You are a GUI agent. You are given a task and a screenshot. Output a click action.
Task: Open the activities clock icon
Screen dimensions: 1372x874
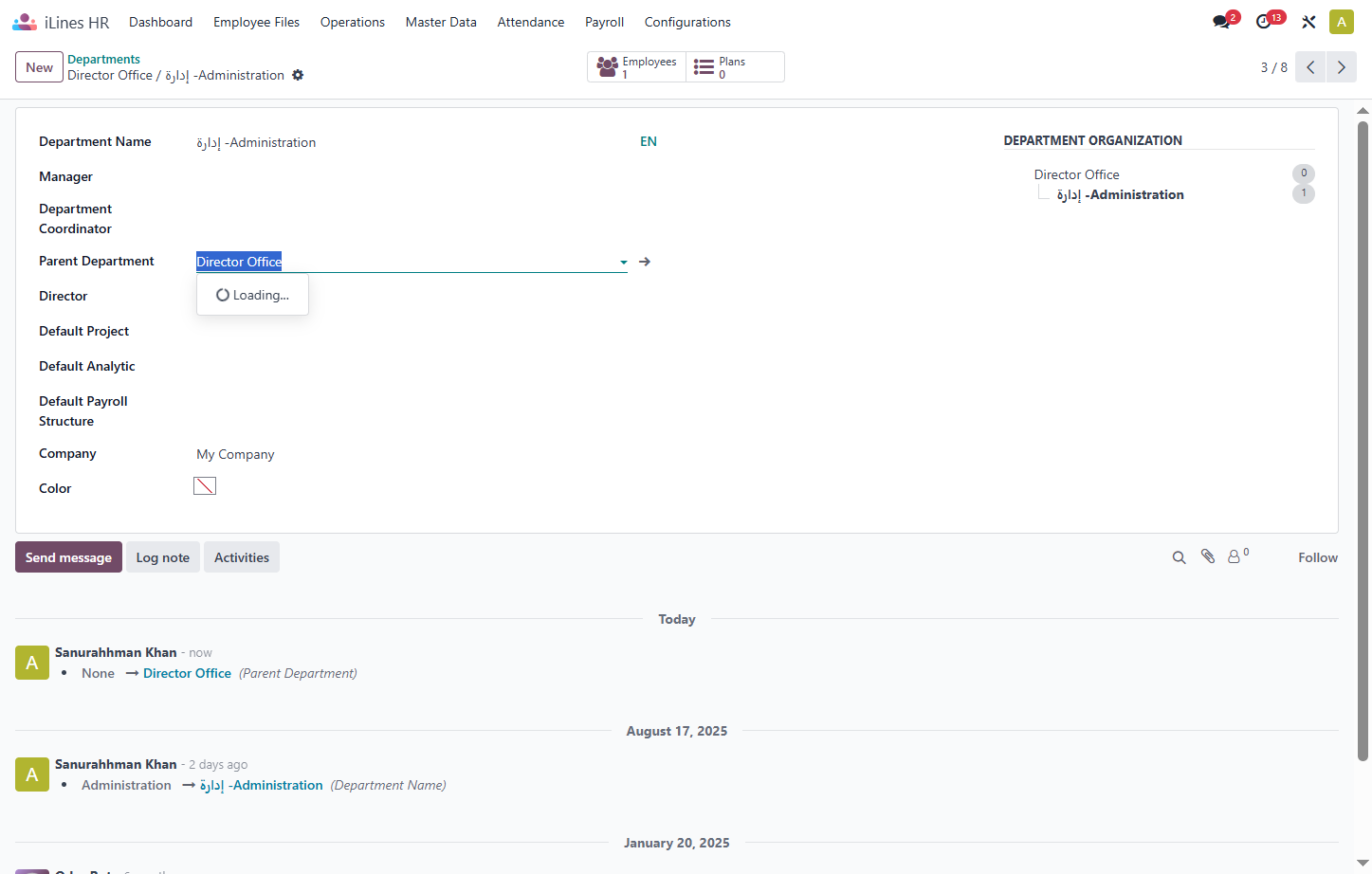pyautogui.click(x=1264, y=22)
